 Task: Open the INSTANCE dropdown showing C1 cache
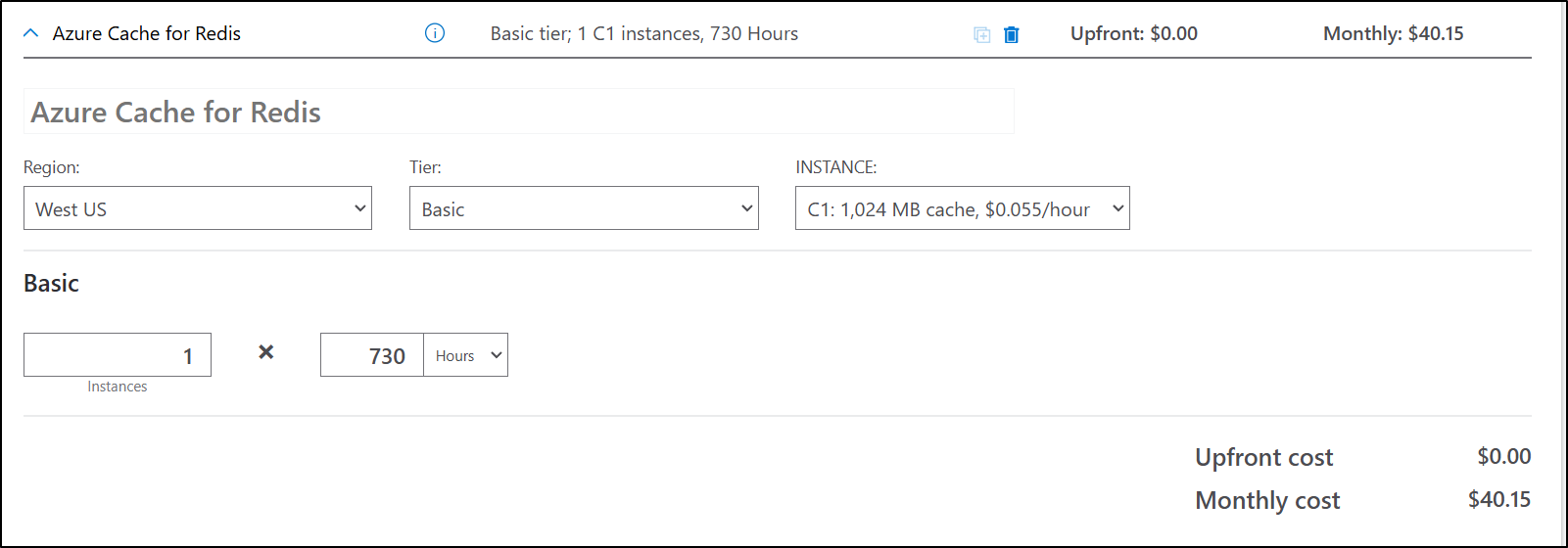point(963,208)
